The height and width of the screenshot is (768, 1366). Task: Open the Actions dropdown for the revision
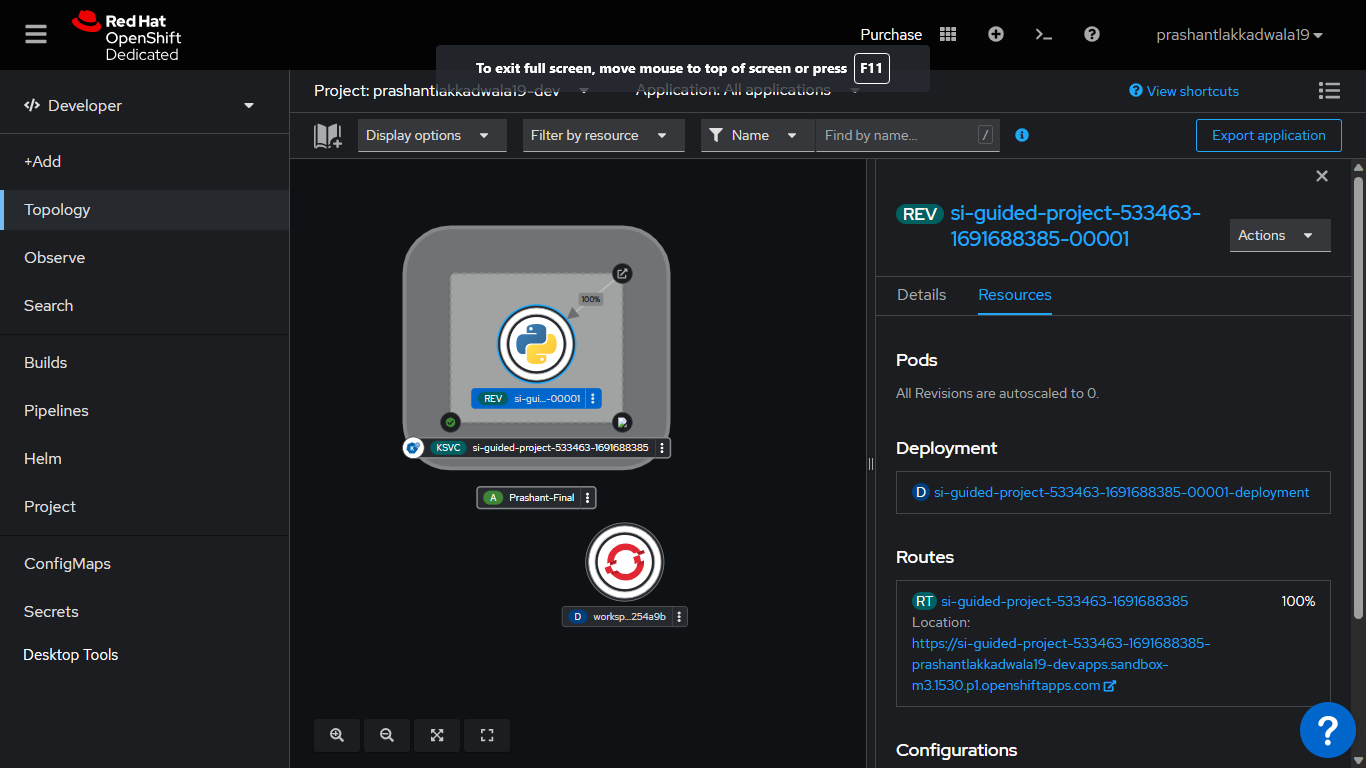tap(1279, 235)
